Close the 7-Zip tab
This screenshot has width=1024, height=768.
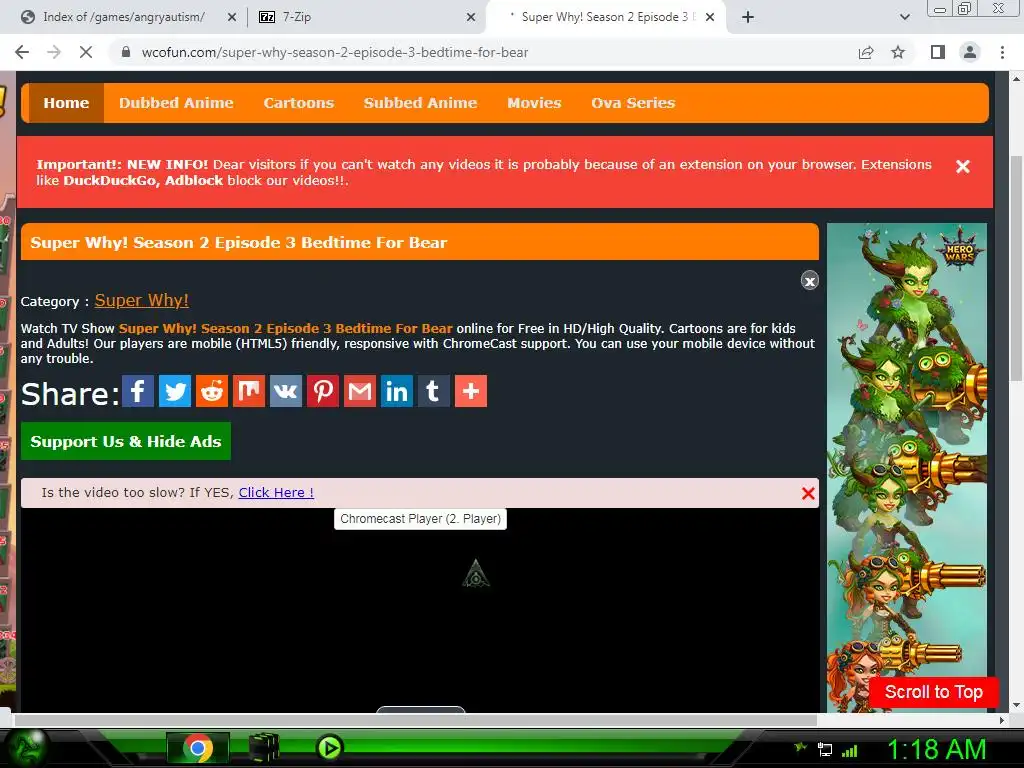471,18
